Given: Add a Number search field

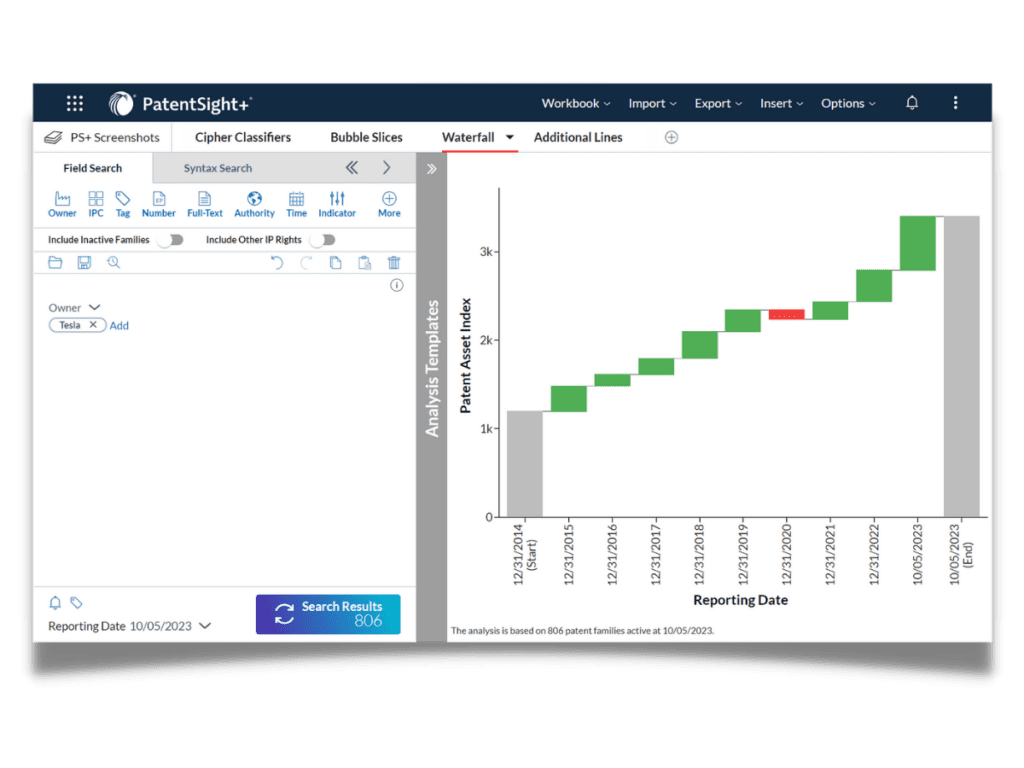Looking at the screenshot, I should pos(159,204).
